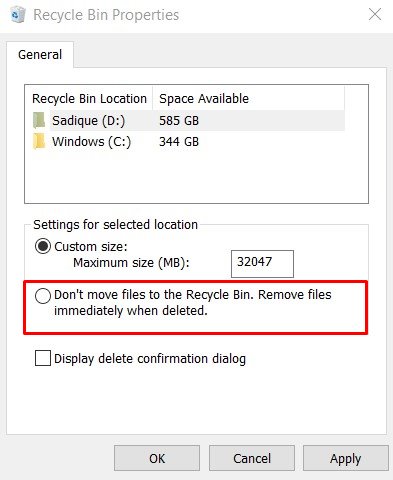
Task: Click the OK button
Action: 157,458
